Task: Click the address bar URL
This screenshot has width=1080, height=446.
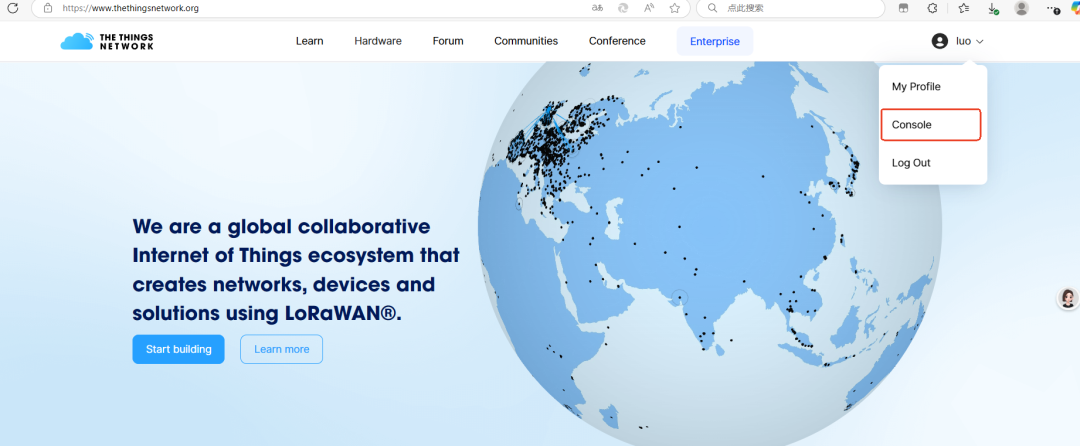Action: tap(130, 8)
